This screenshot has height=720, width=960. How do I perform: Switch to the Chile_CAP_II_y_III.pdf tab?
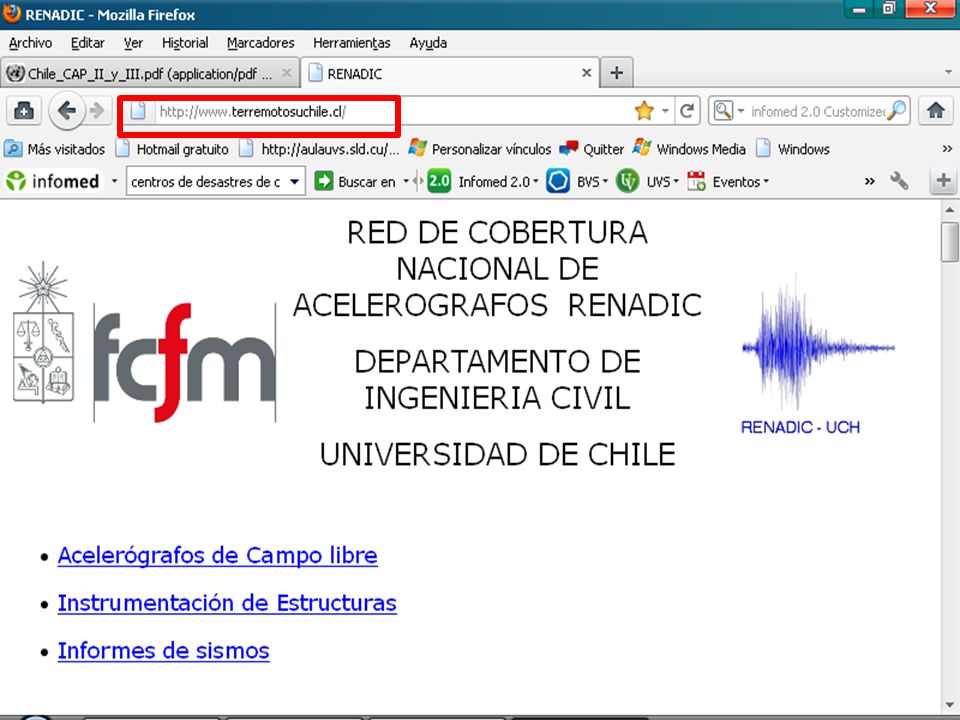(149, 73)
